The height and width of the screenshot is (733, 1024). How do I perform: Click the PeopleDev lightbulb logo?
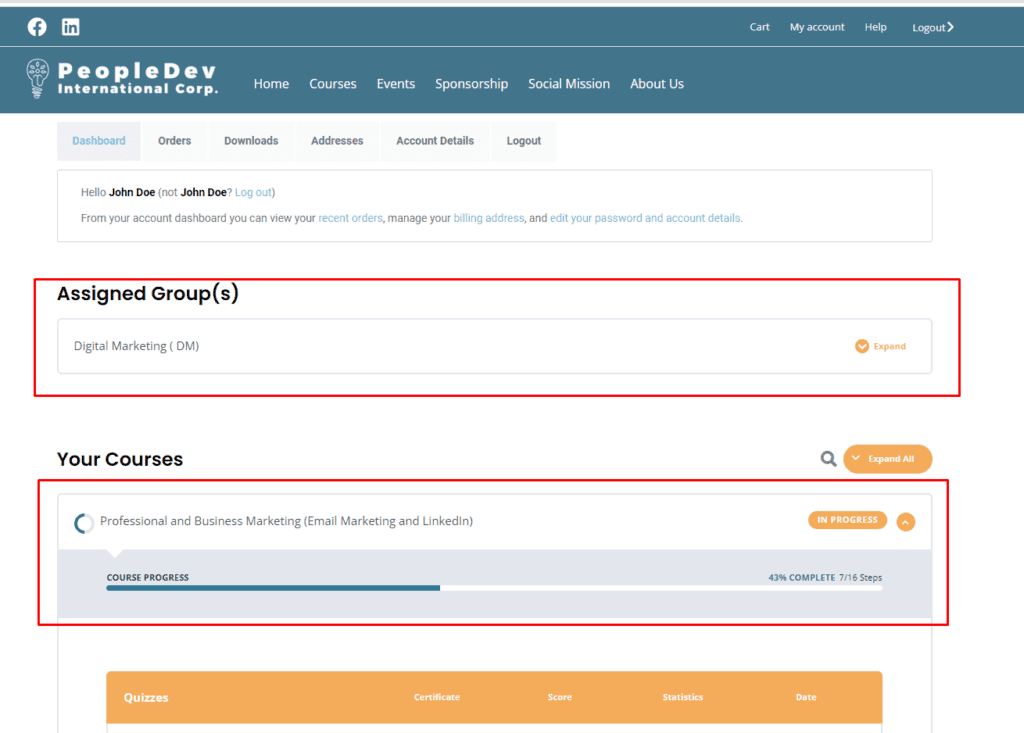pyautogui.click(x=37, y=78)
